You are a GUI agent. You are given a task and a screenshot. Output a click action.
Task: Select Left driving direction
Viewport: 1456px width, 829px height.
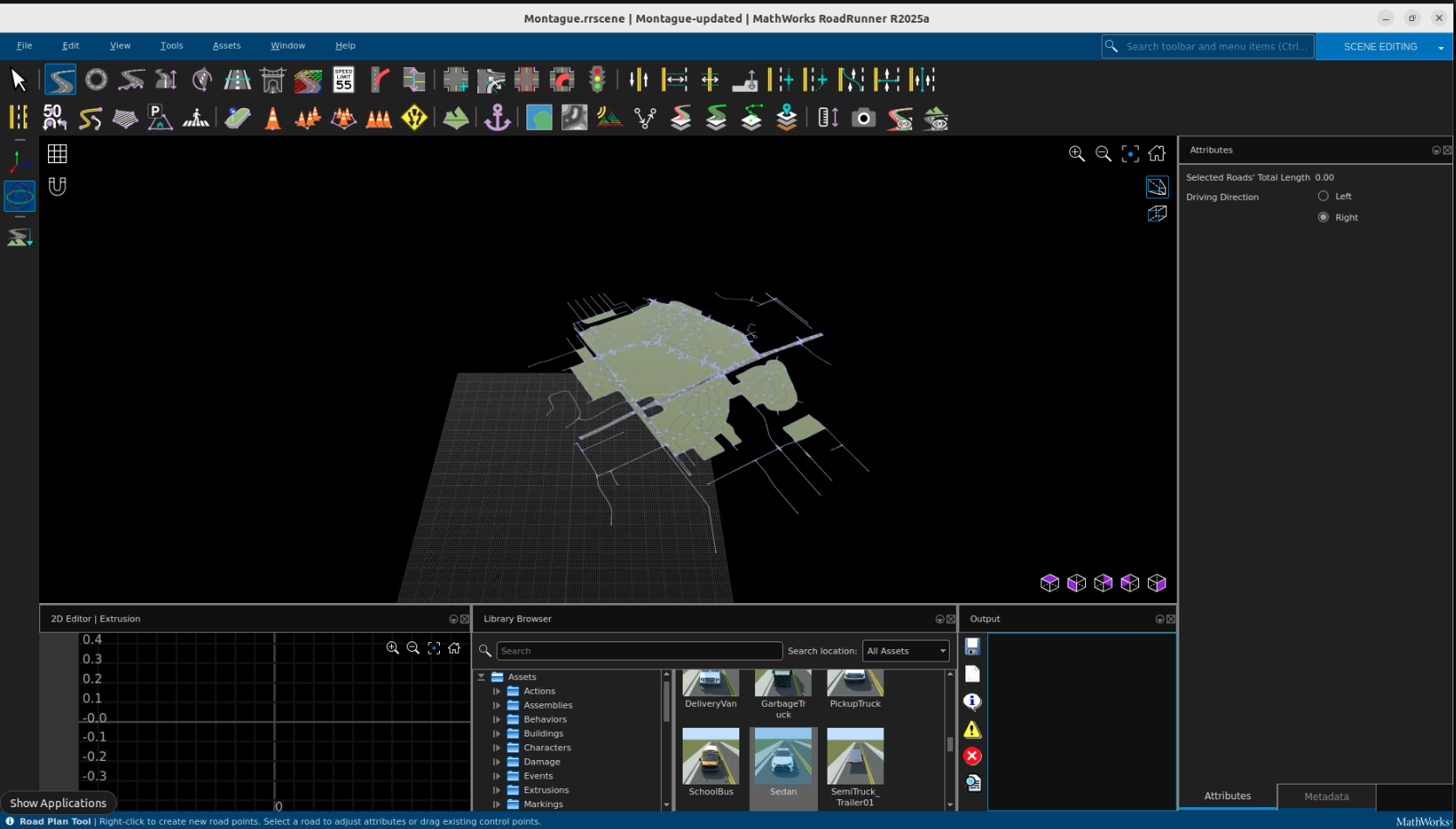[1323, 196]
